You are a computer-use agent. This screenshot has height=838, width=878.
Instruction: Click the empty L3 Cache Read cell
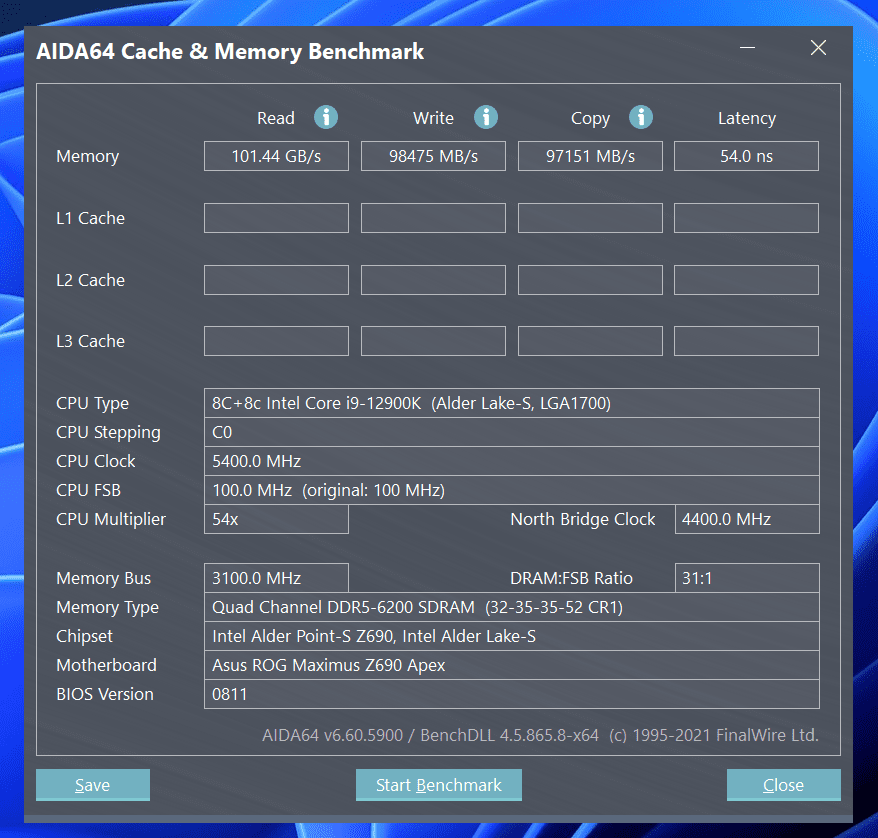(x=277, y=341)
